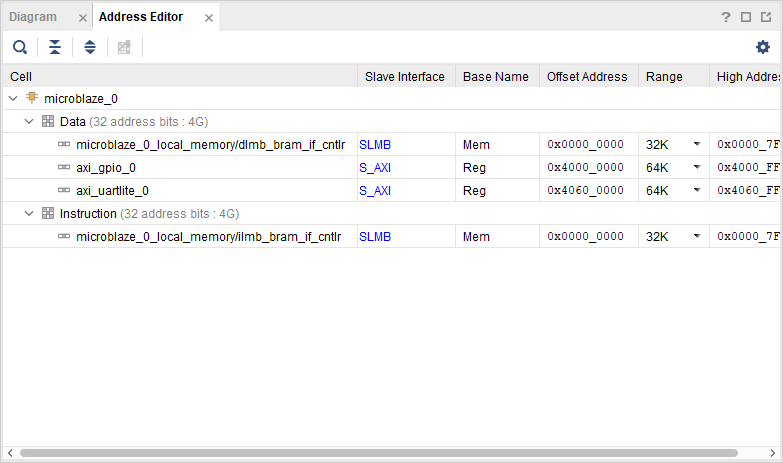Click the segment icon beside ilmb_bram_if_cntlr

pos(64,236)
